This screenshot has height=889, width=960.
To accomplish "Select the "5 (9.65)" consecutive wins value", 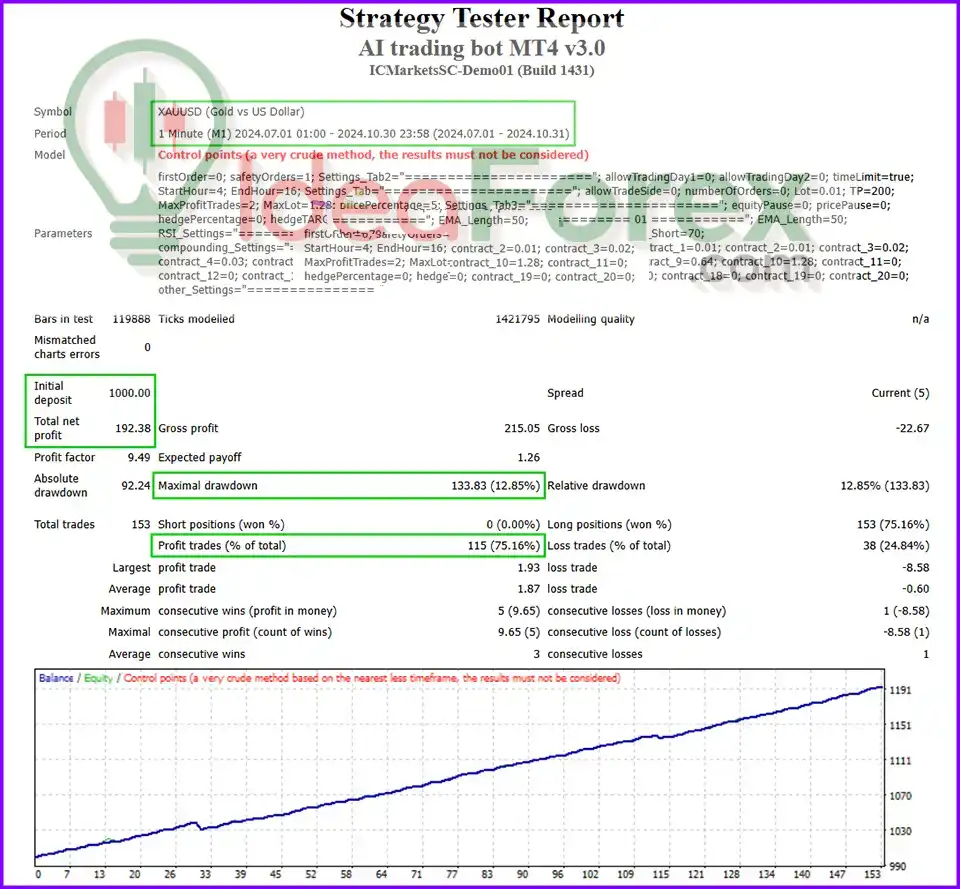I will point(519,611).
